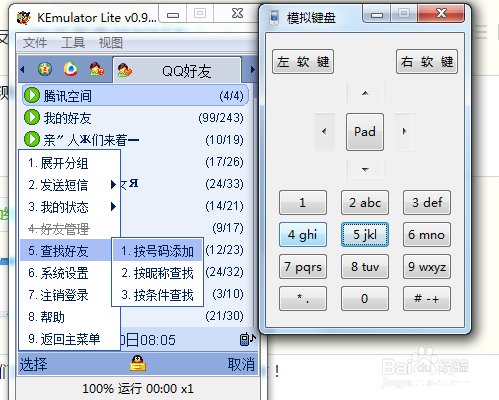Expand the 我的好友 group
Image resolution: width=499 pixels, height=400 pixels.
coord(135,118)
